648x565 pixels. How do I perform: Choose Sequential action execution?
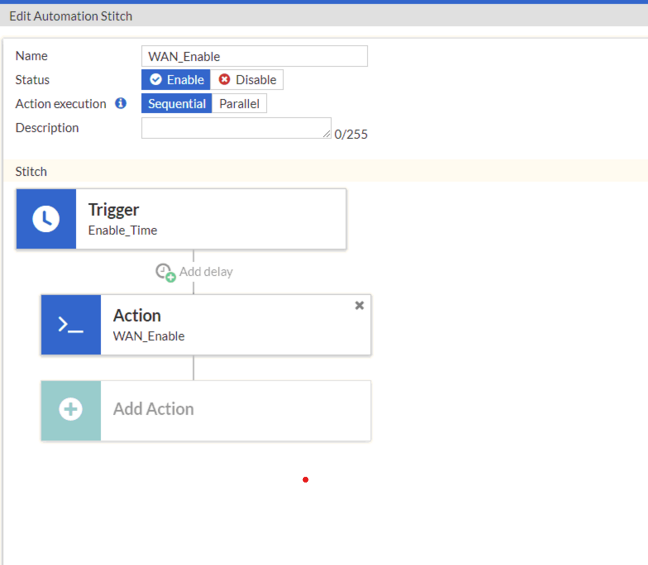coord(177,103)
